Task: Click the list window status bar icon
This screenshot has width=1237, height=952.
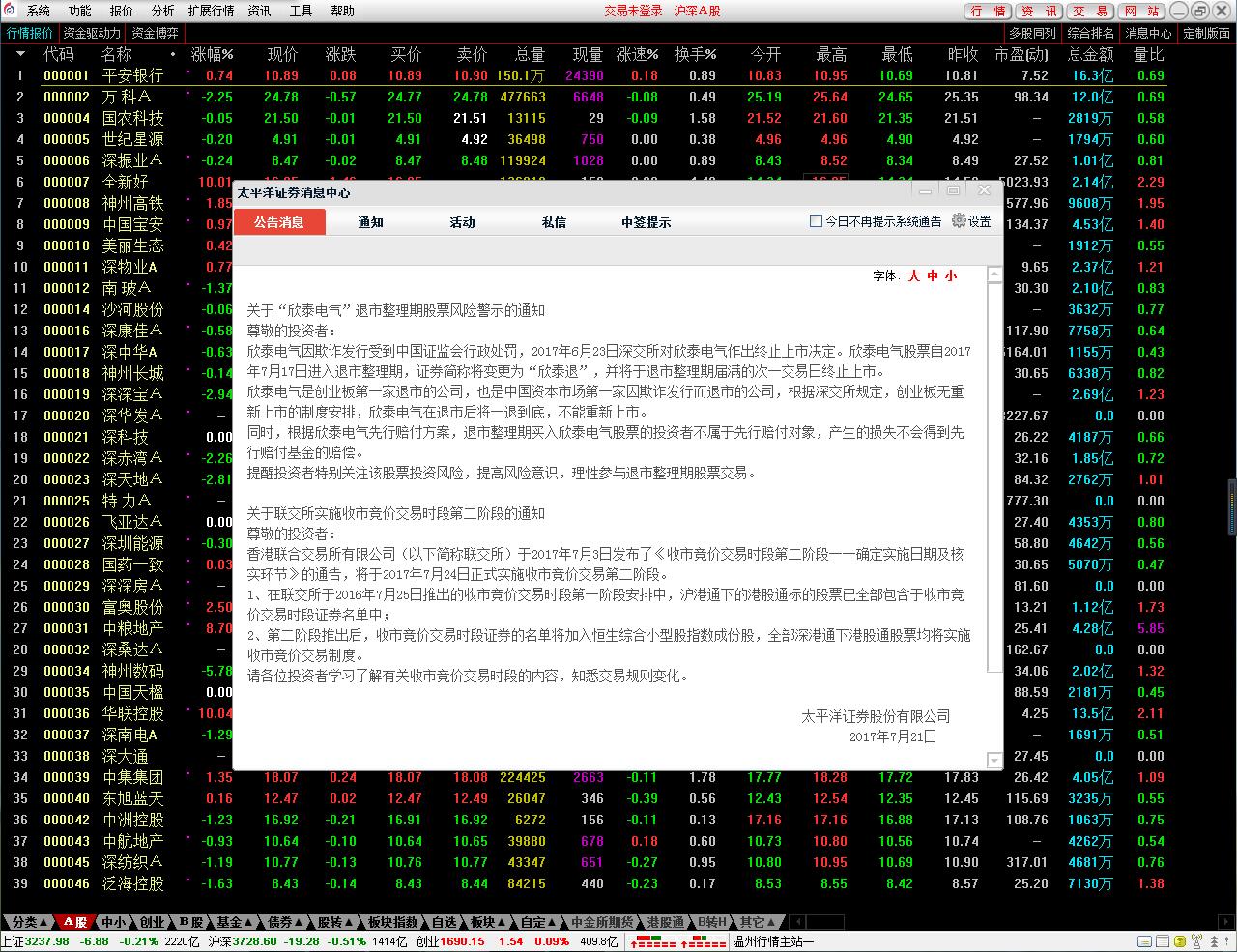Action: 1163,941
